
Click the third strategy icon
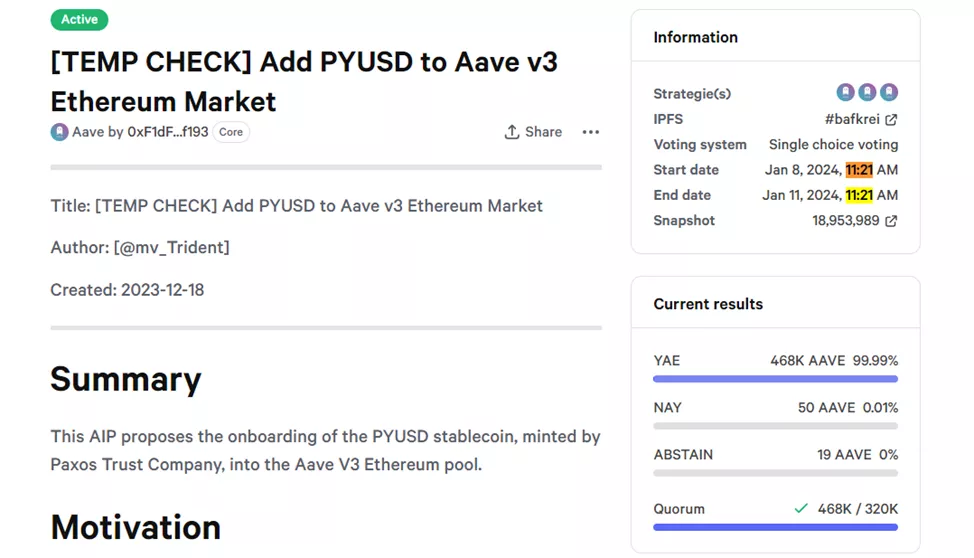pyautogui.click(x=888, y=93)
